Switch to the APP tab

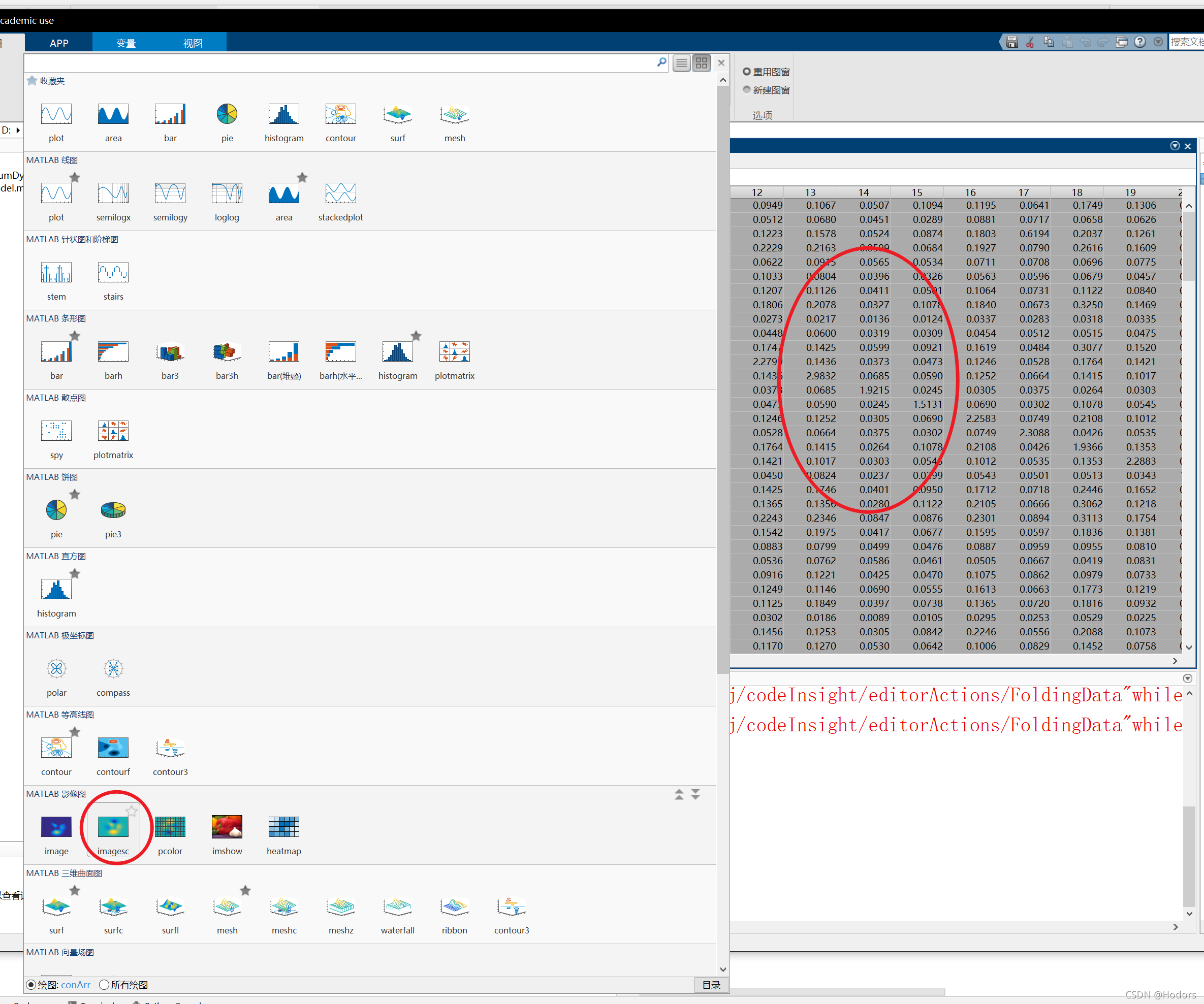(x=58, y=43)
